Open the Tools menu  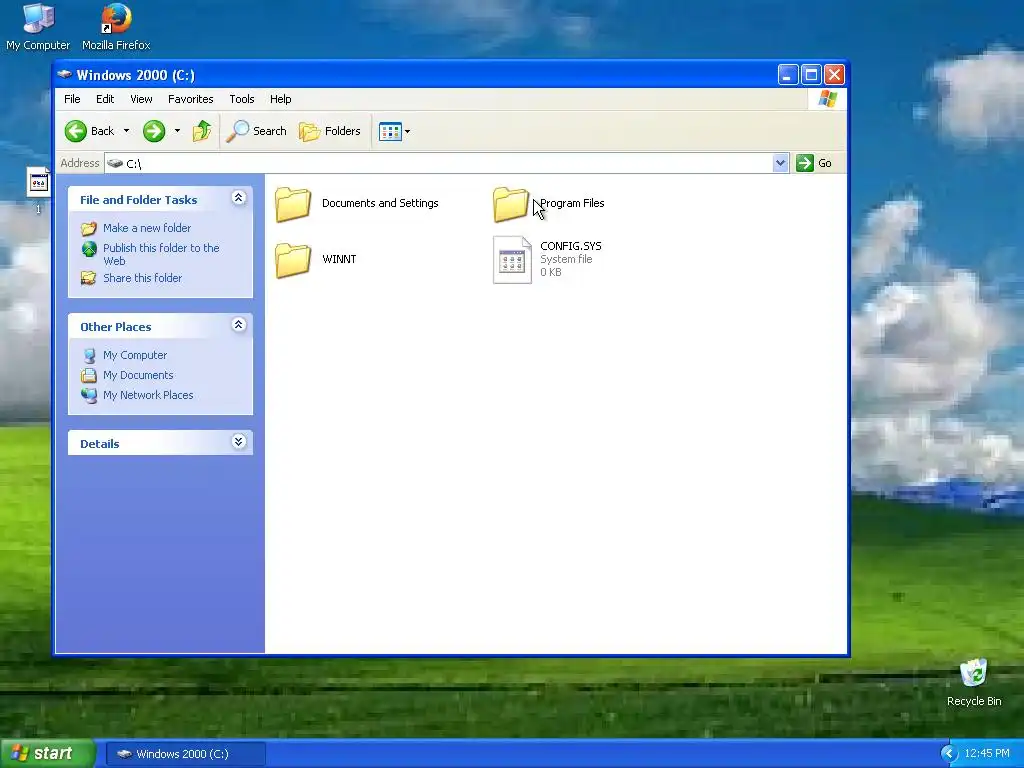[242, 99]
